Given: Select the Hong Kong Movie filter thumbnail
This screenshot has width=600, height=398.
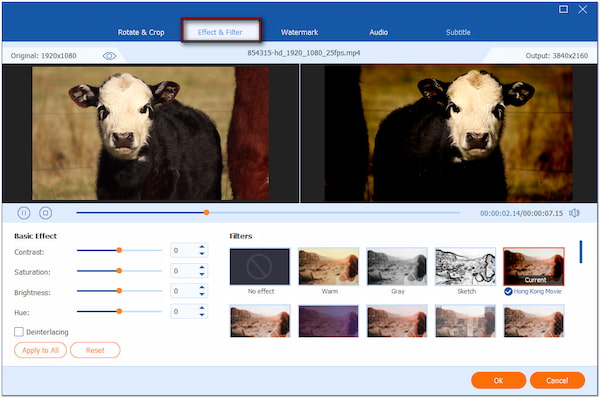Looking at the screenshot, I should coord(534,266).
